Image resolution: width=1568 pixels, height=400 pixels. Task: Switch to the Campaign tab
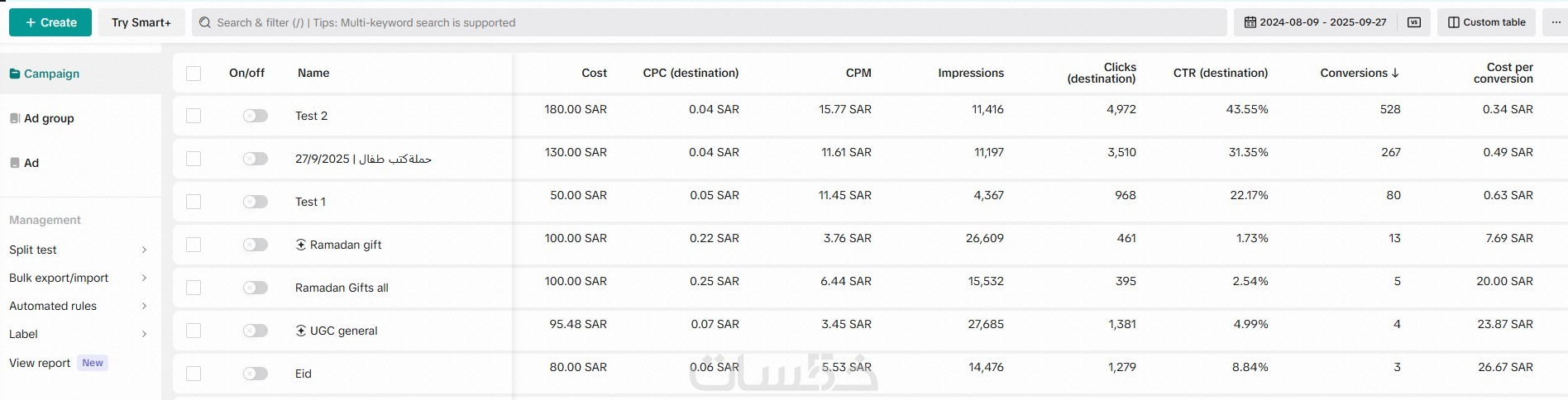pos(51,74)
